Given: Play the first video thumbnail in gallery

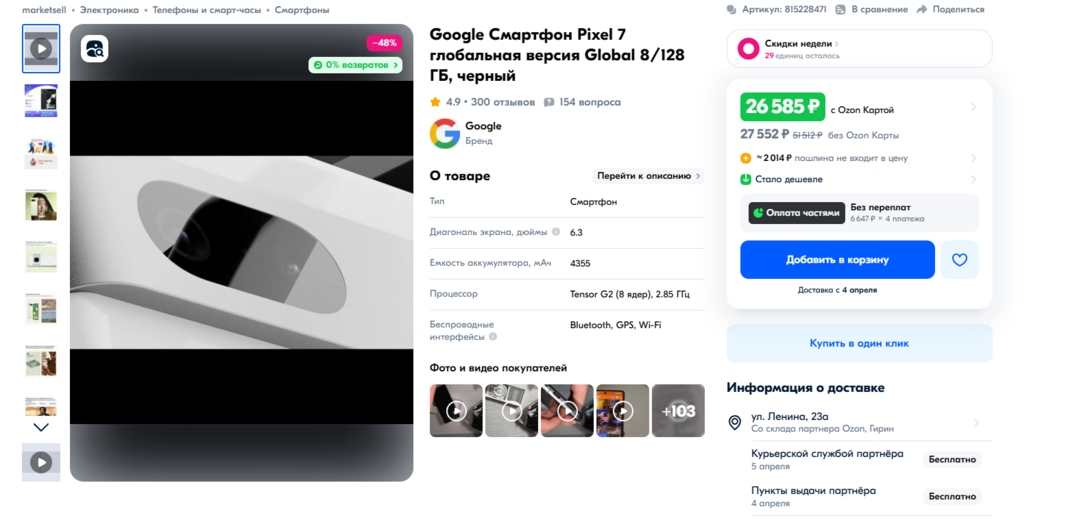Looking at the screenshot, I should [x=41, y=49].
